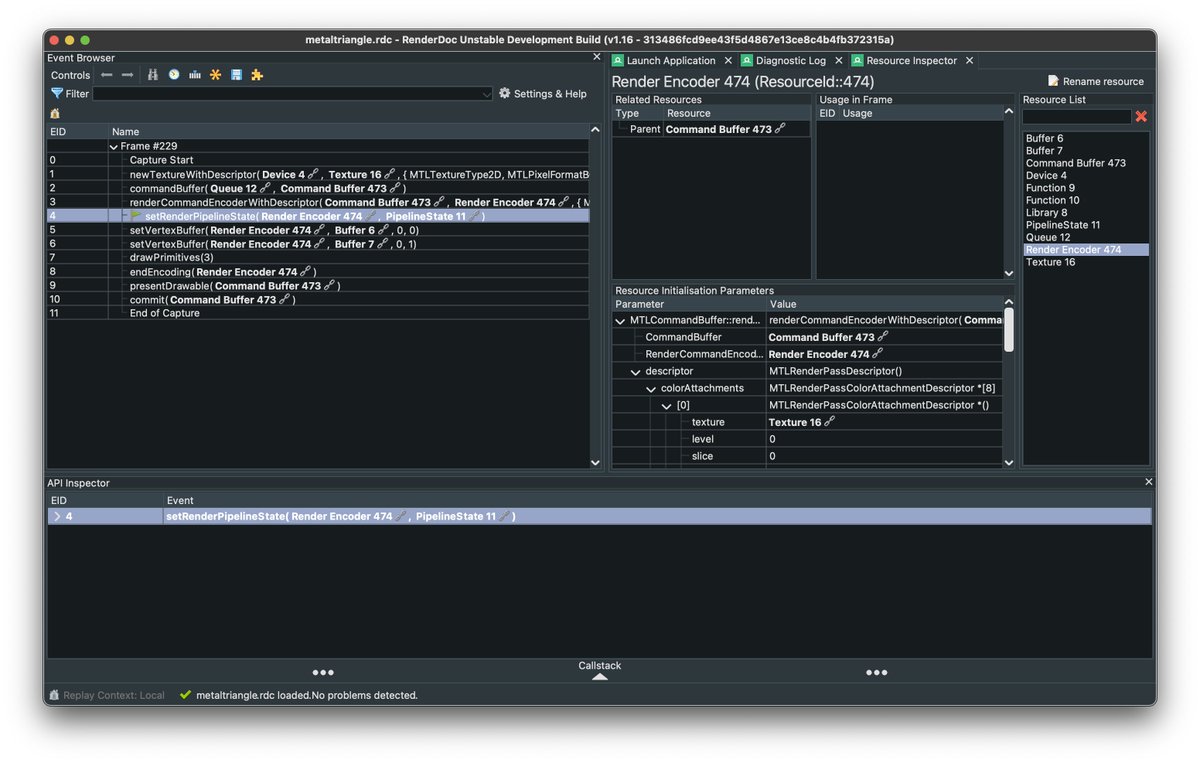Click Render Encoder 474 link icon in API Inspector
Viewport: 1200px width, 763px height.
(x=401, y=516)
